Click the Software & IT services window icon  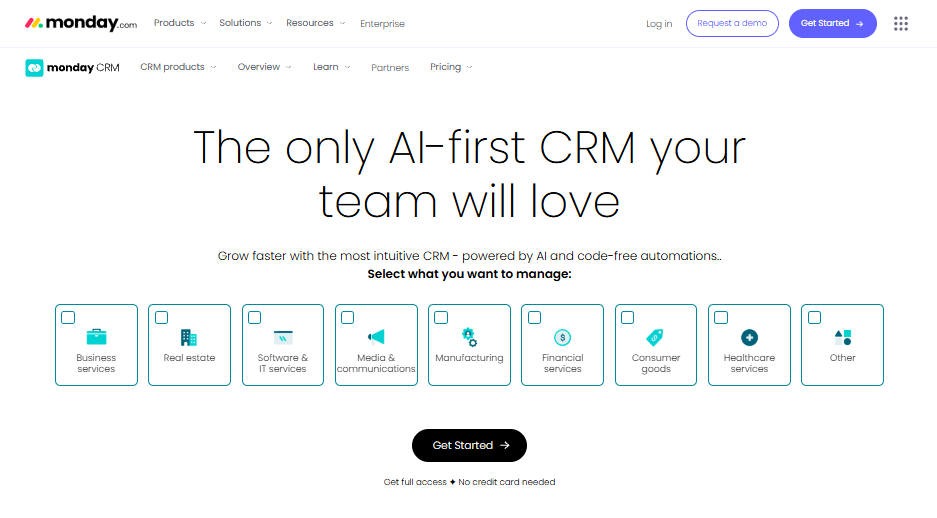283,338
